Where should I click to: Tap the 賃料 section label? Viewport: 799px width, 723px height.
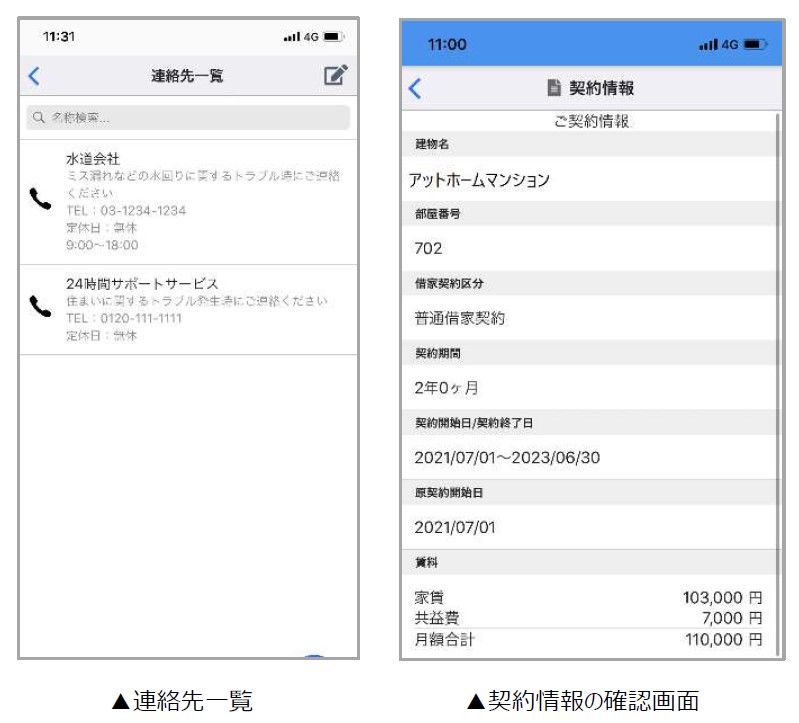[427, 563]
